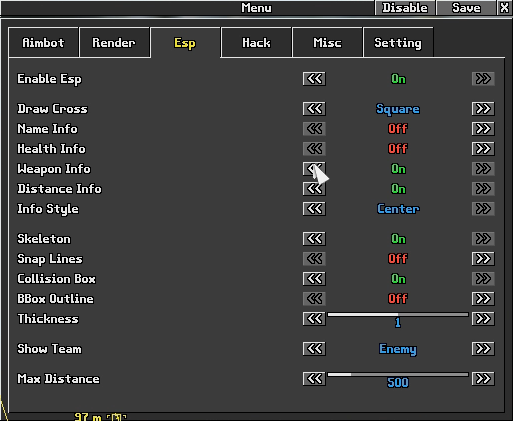Click the right arrow for Info Style
This screenshot has height=421, width=513.
point(483,209)
